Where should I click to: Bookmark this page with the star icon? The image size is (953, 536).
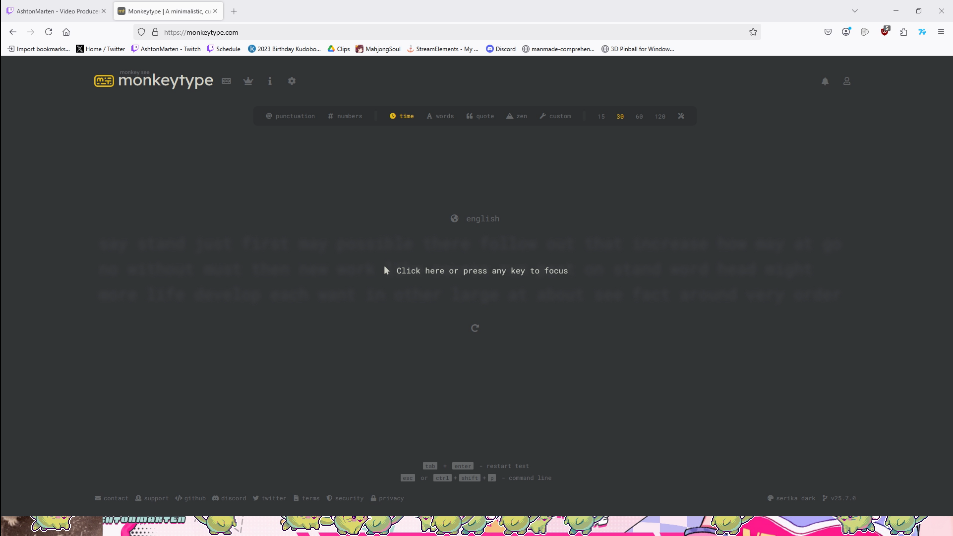753,32
